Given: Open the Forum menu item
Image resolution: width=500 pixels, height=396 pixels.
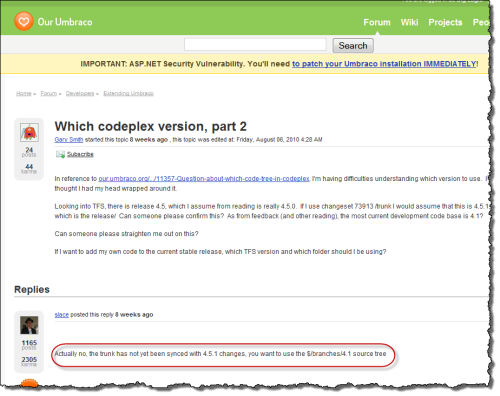Looking at the screenshot, I should tap(377, 22).
